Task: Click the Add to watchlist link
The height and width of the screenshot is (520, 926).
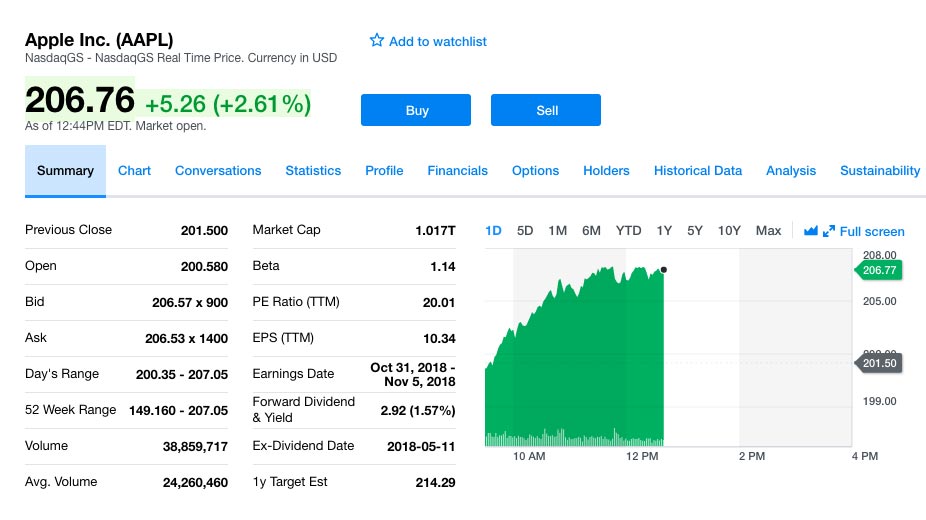Action: (x=438, y=41)
